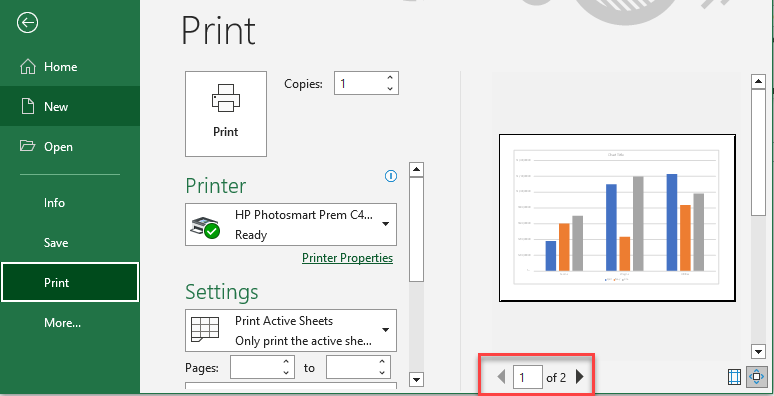The height and width of the screenshot is (396, 774).
Task: Go to next preview page
Action: coord(580,377)
